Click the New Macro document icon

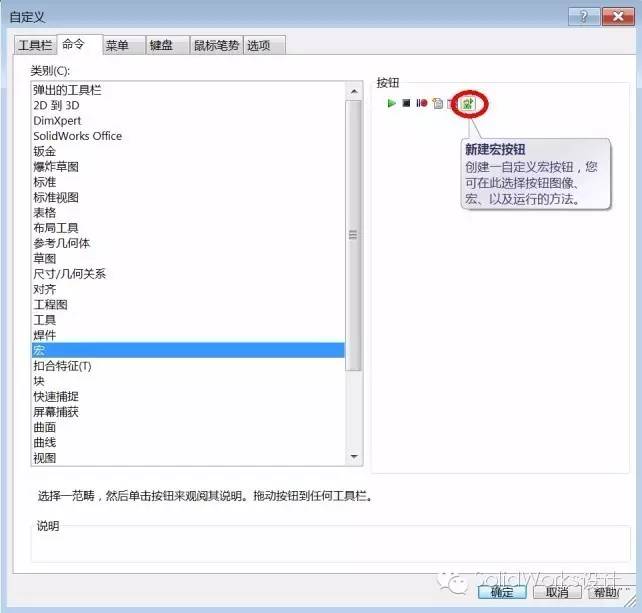[438, 104]
